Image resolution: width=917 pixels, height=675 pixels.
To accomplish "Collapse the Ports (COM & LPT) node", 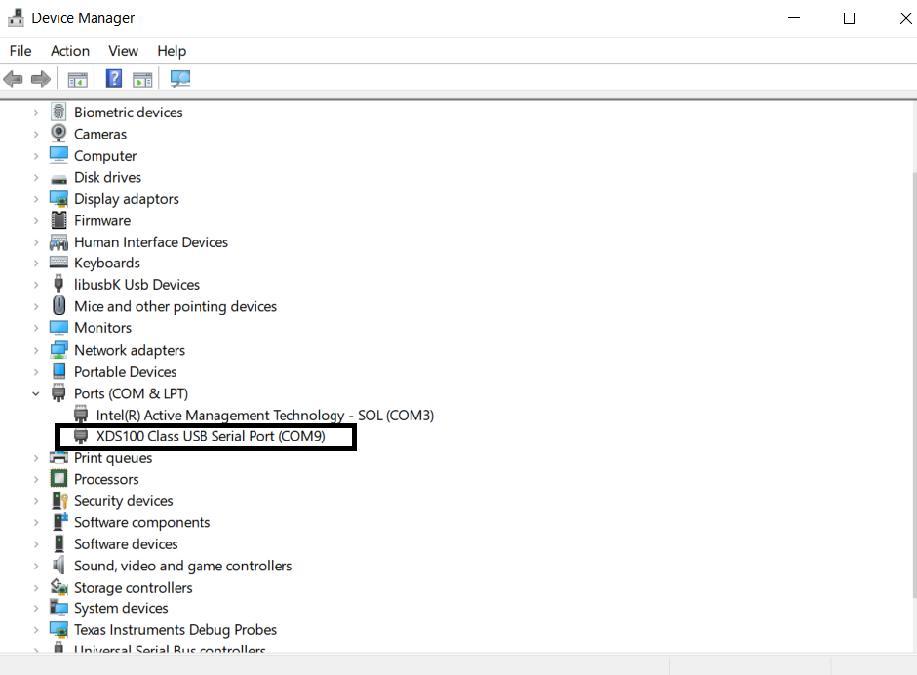I will tap(36, 394).
